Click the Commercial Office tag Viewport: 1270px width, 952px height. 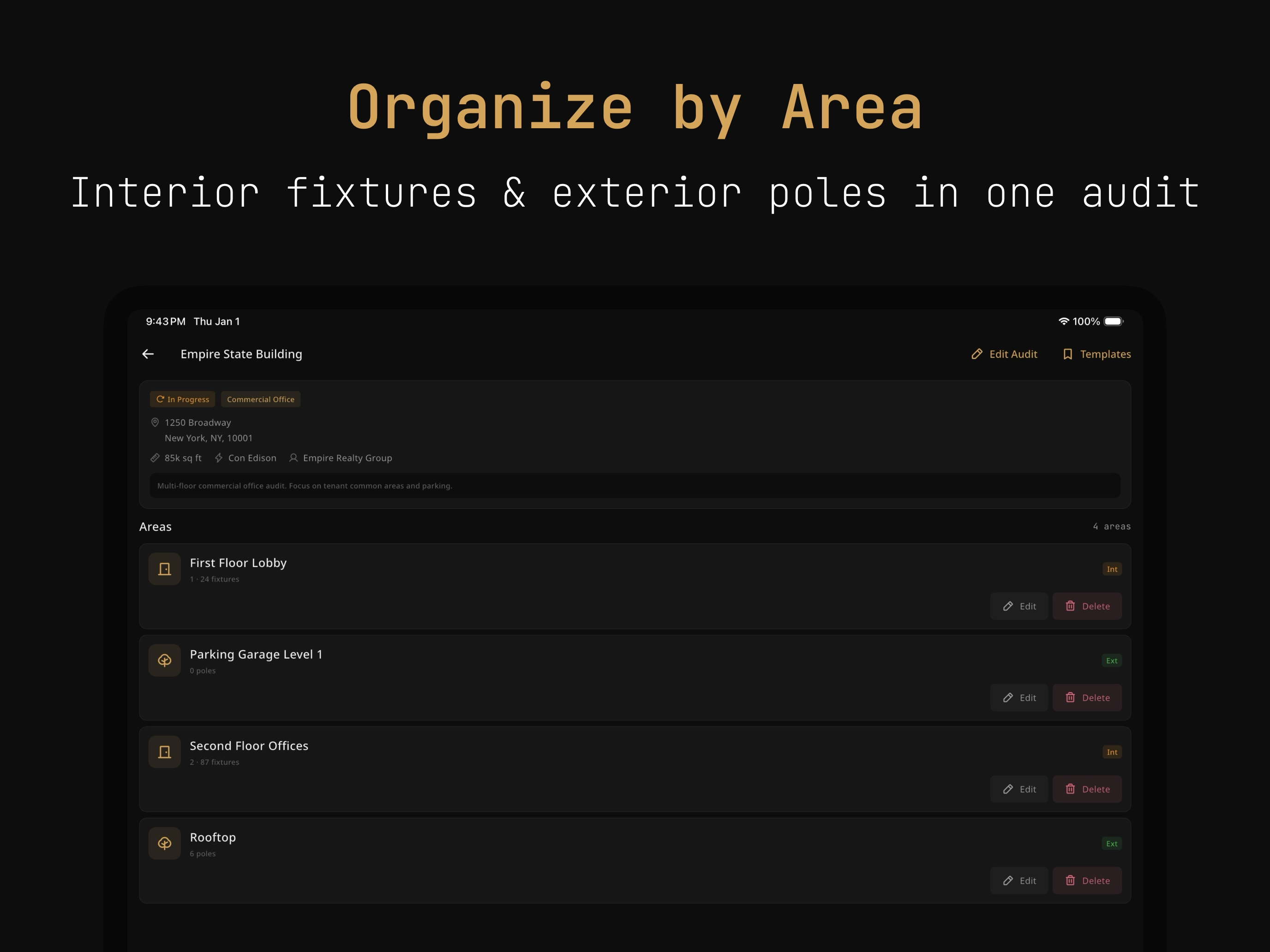click(x=261, y=399)
